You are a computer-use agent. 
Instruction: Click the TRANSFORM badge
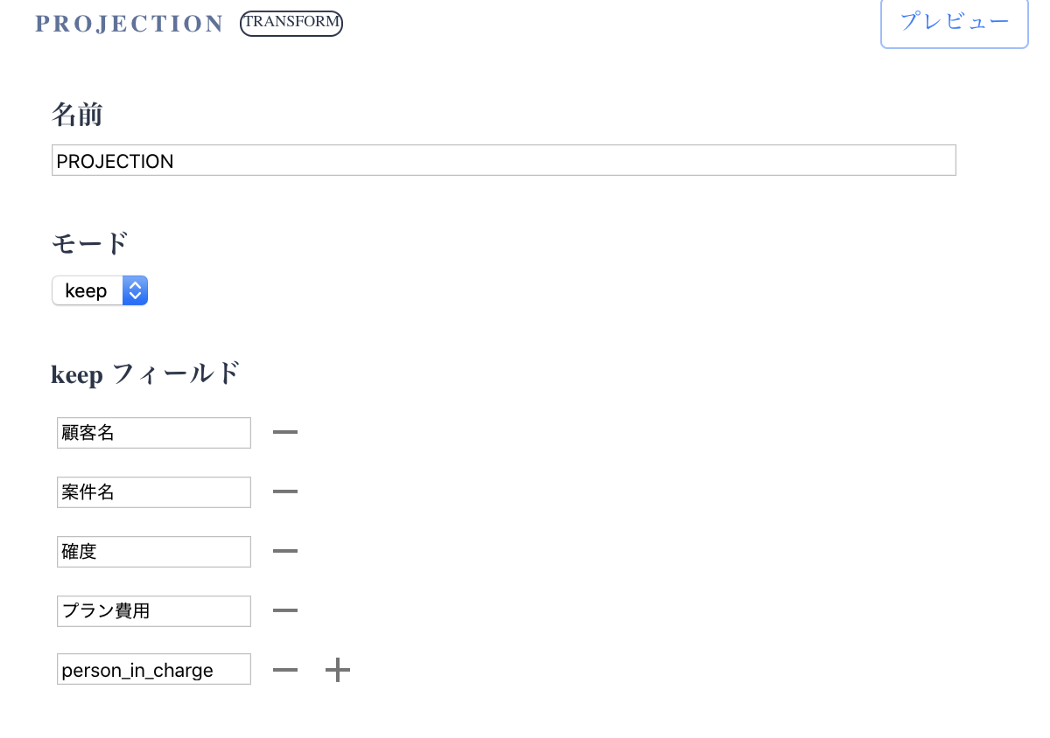coord(291,23)
